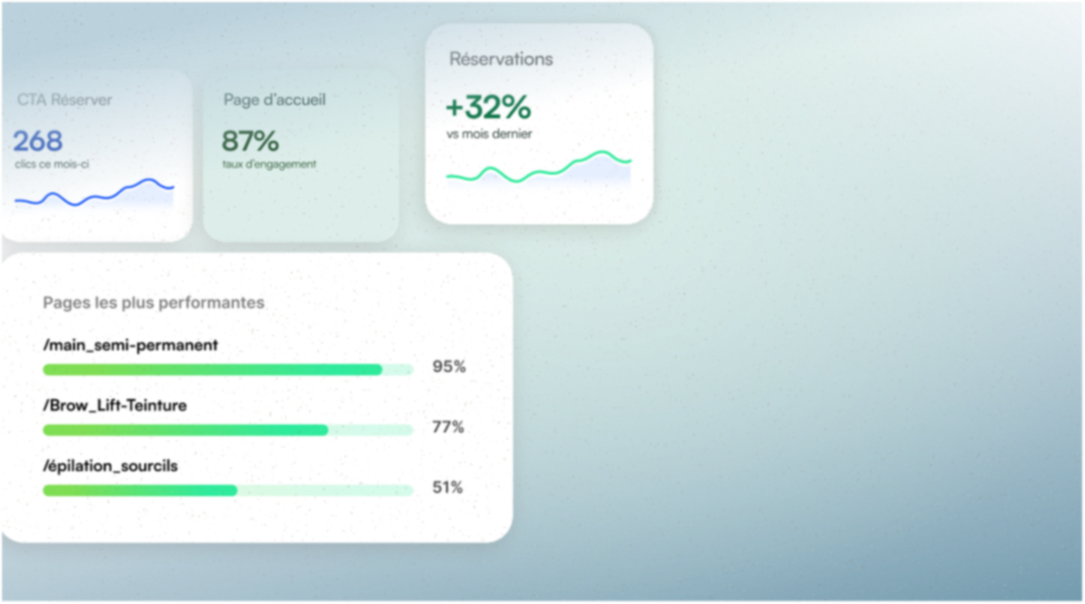This screenshot has width=1085, height=604.
Task: Click the /main_semi-permanent progress bar
Action: tap(228, 369)
